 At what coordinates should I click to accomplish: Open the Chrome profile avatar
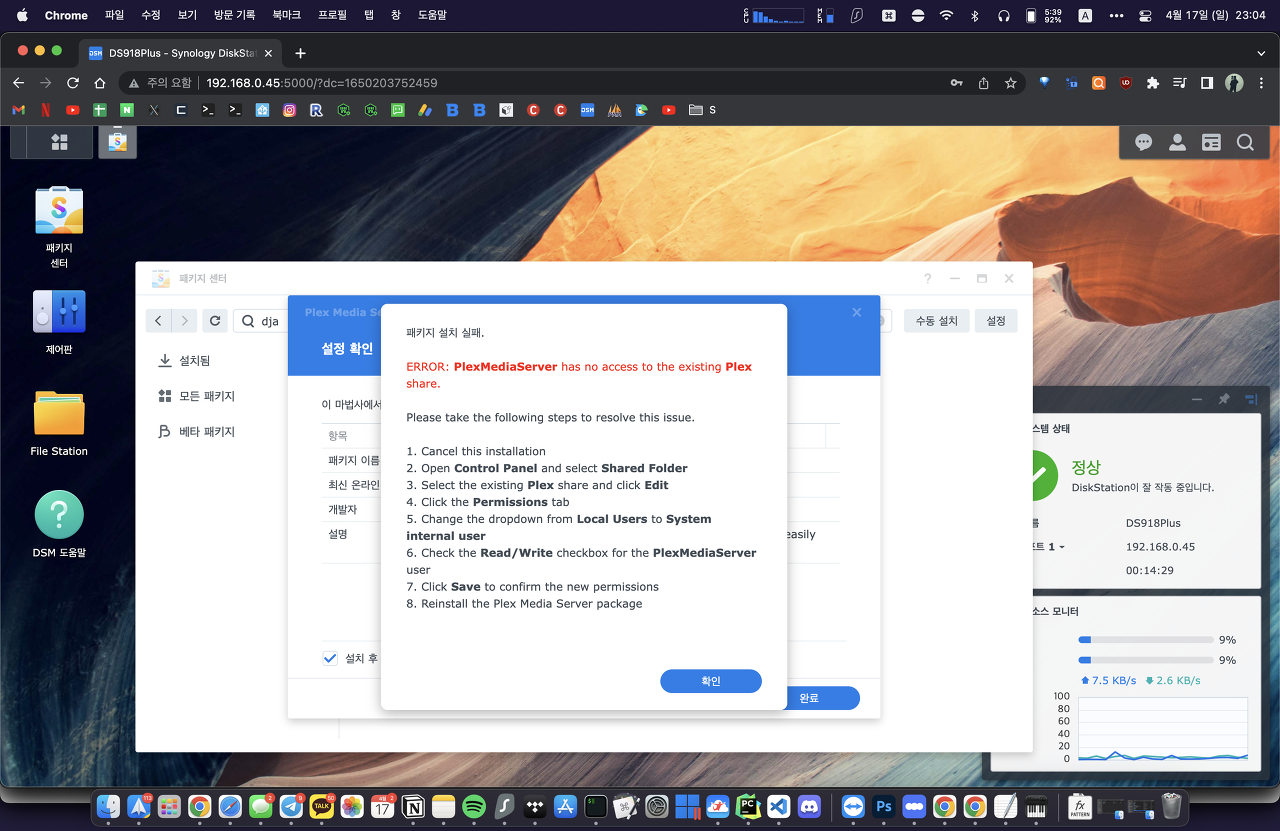pyautogui.click(x=1234, y=83)
